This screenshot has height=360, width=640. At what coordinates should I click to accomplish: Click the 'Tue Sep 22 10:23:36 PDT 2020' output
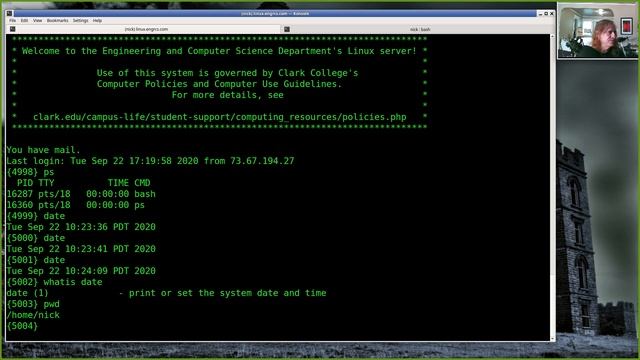(x=81, y=227)
